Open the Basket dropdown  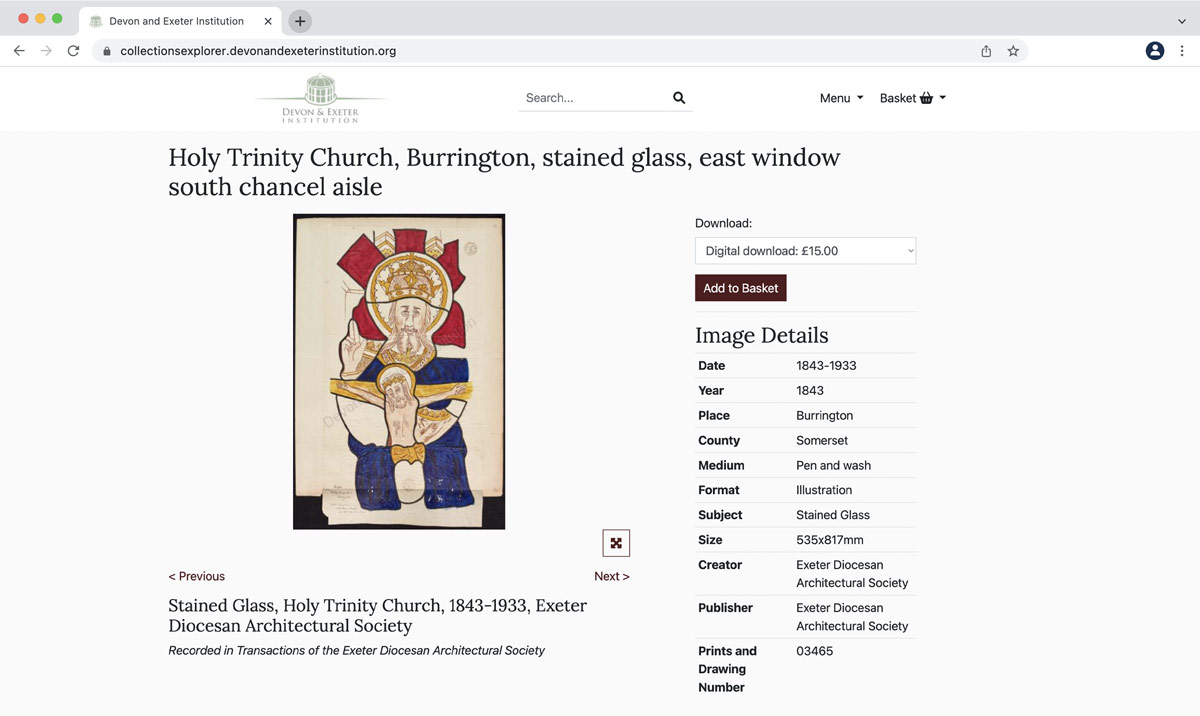tap(913, 98)
